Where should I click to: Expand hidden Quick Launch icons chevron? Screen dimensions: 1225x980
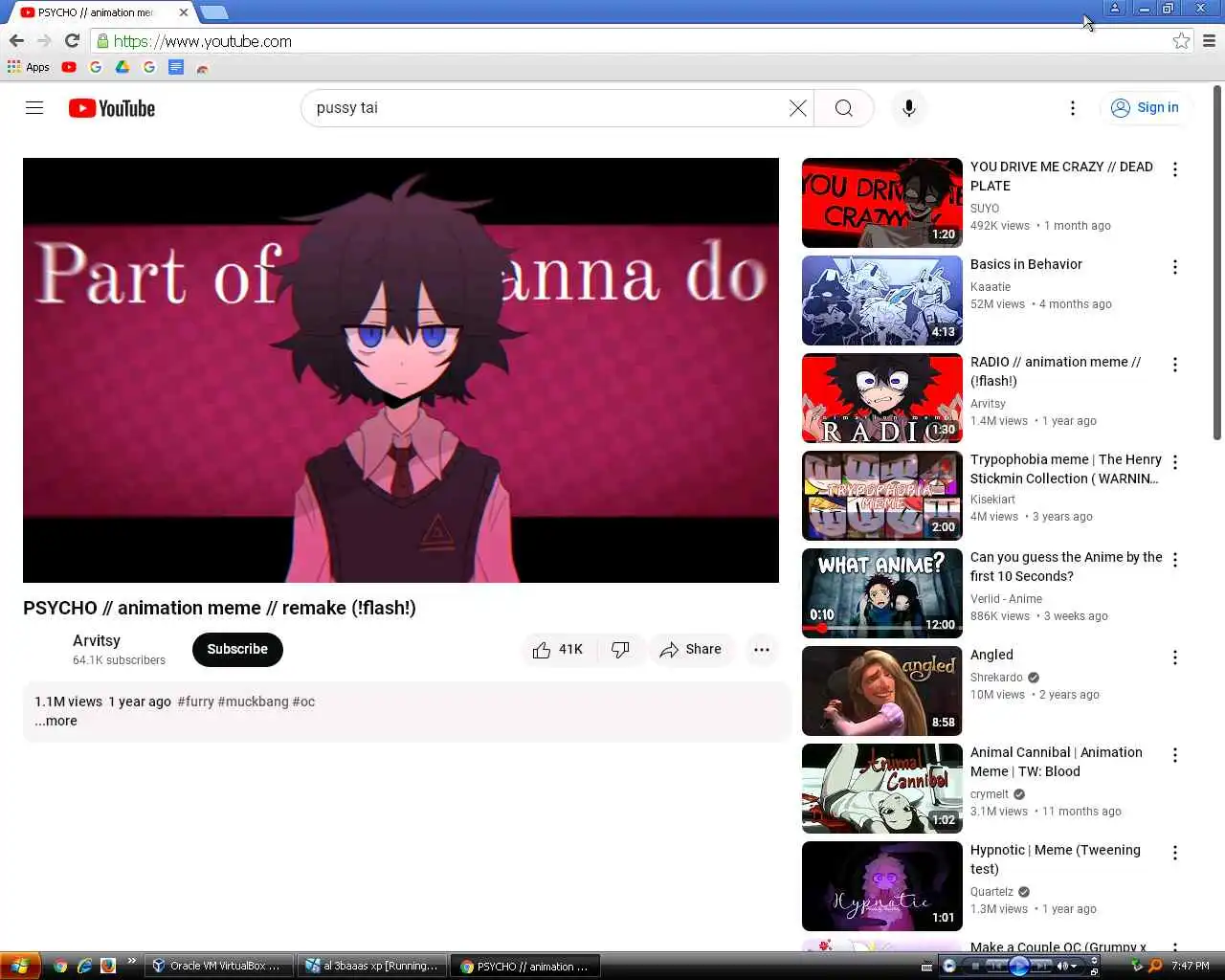point(131,961)
